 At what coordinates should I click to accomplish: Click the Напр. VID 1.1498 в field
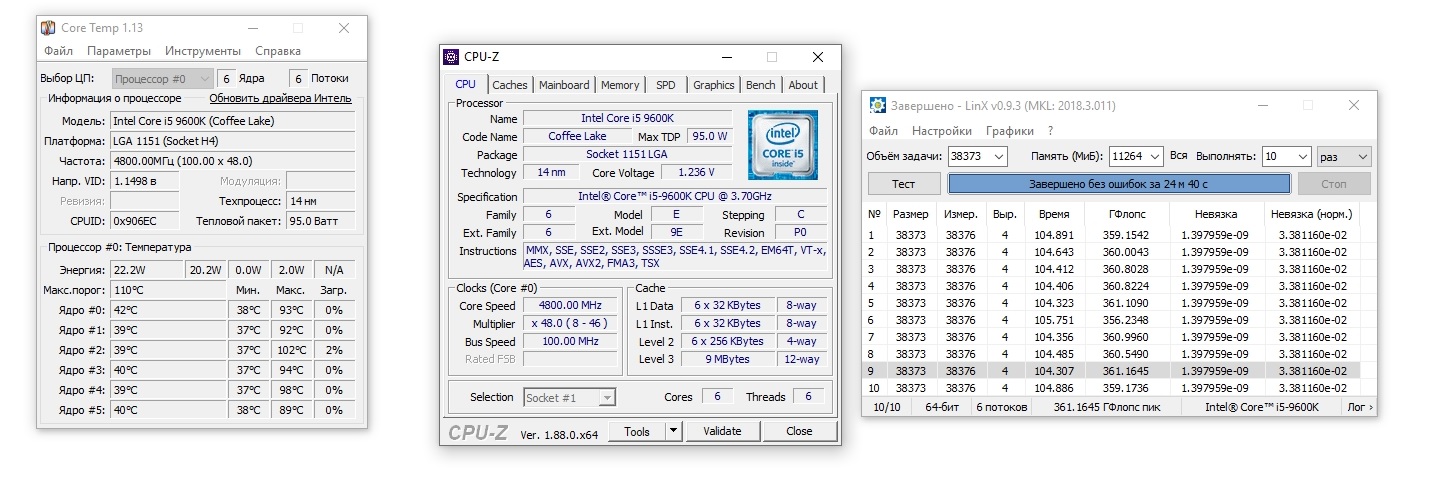point(144,181)
